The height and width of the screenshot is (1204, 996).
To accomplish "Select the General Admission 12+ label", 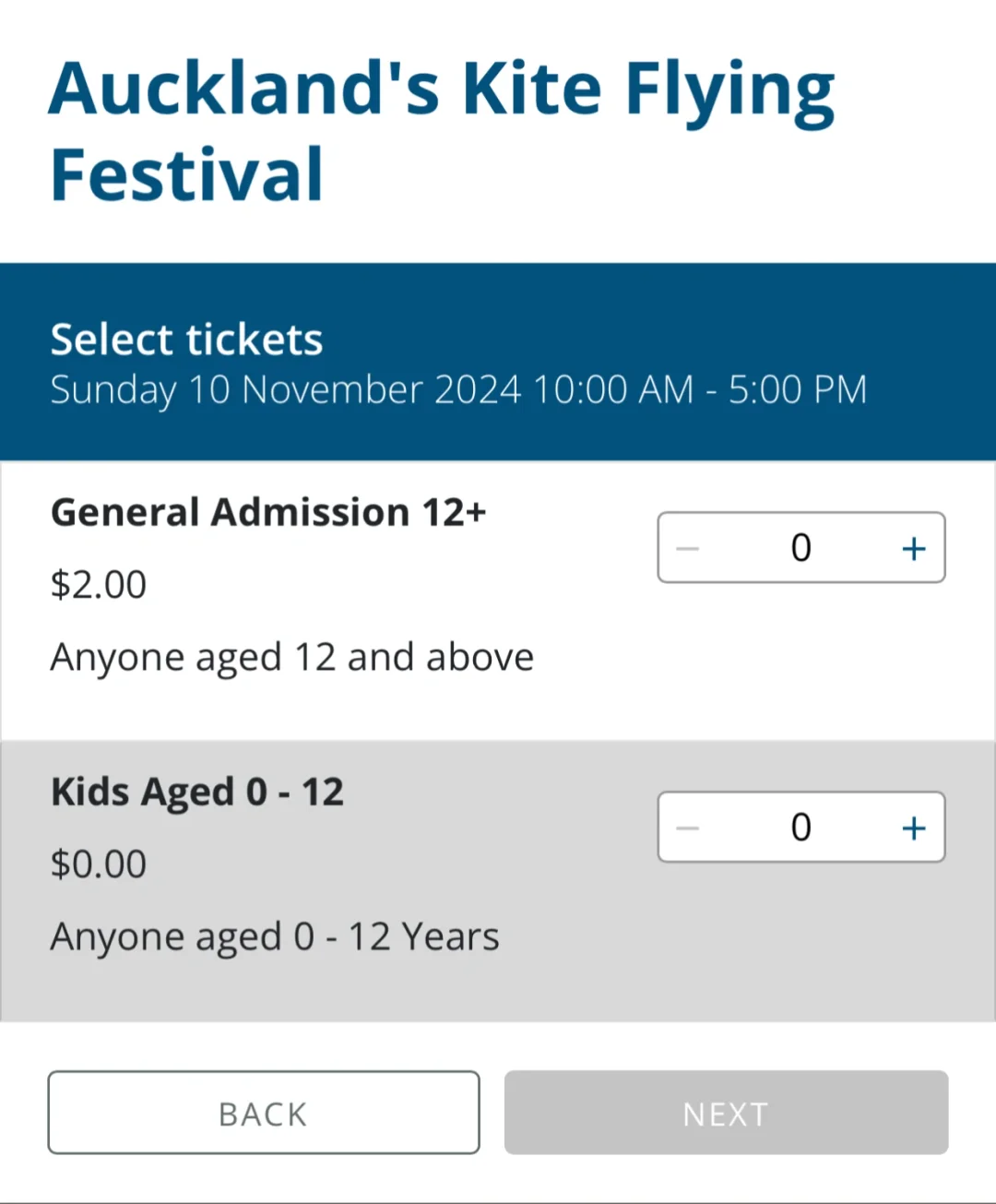I will tap(268, 512).
